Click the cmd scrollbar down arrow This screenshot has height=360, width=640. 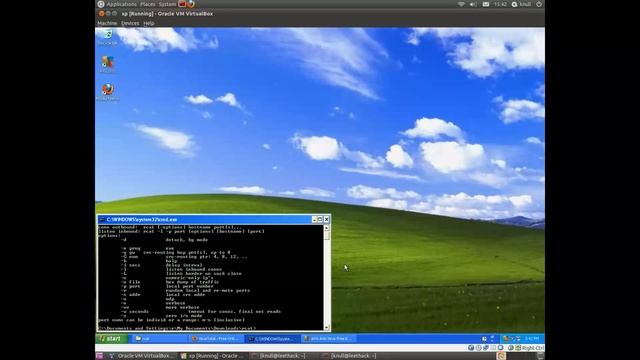[x=327, y=327]
